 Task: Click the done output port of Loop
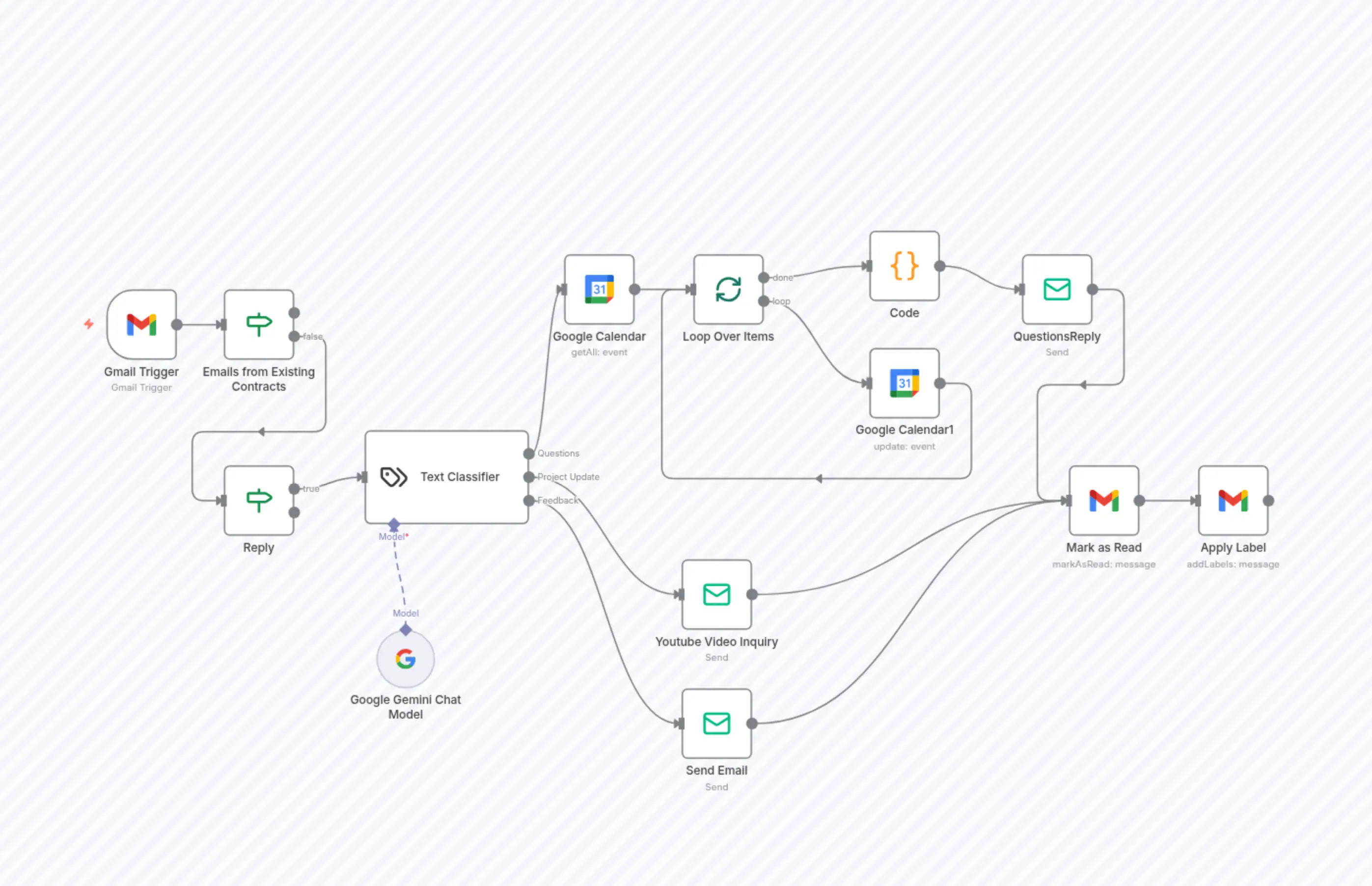coord(764,278)
